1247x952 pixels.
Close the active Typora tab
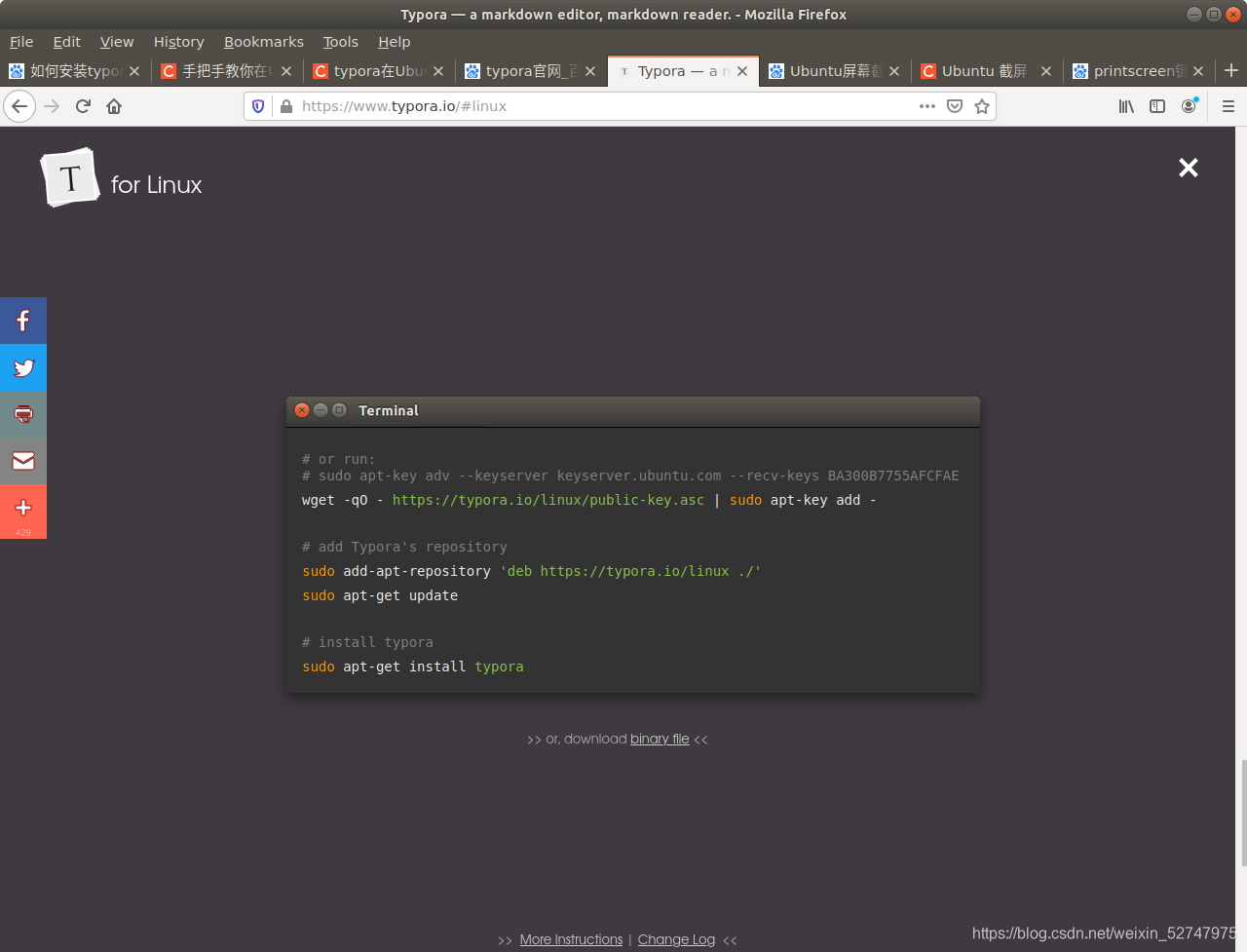click(742, 71)
